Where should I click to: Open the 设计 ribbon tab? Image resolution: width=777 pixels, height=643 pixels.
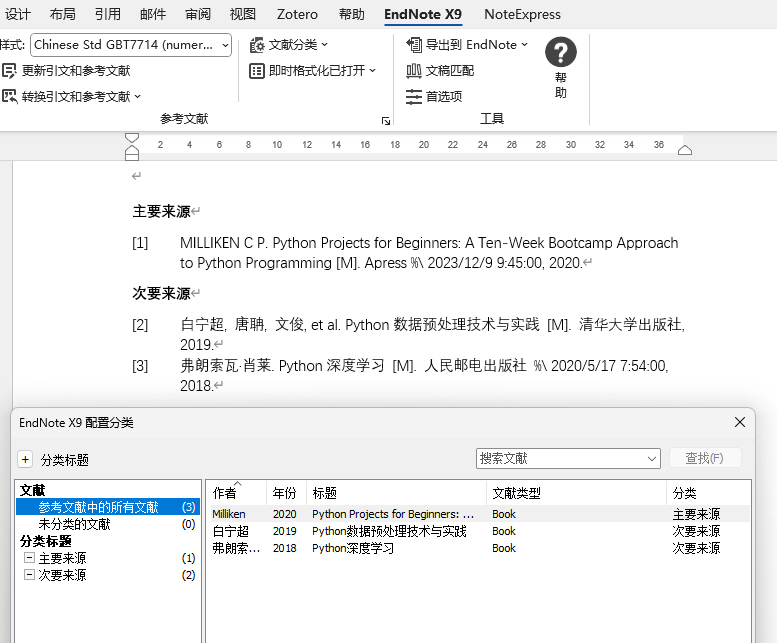pyautogui.click(x=17, y=14)
